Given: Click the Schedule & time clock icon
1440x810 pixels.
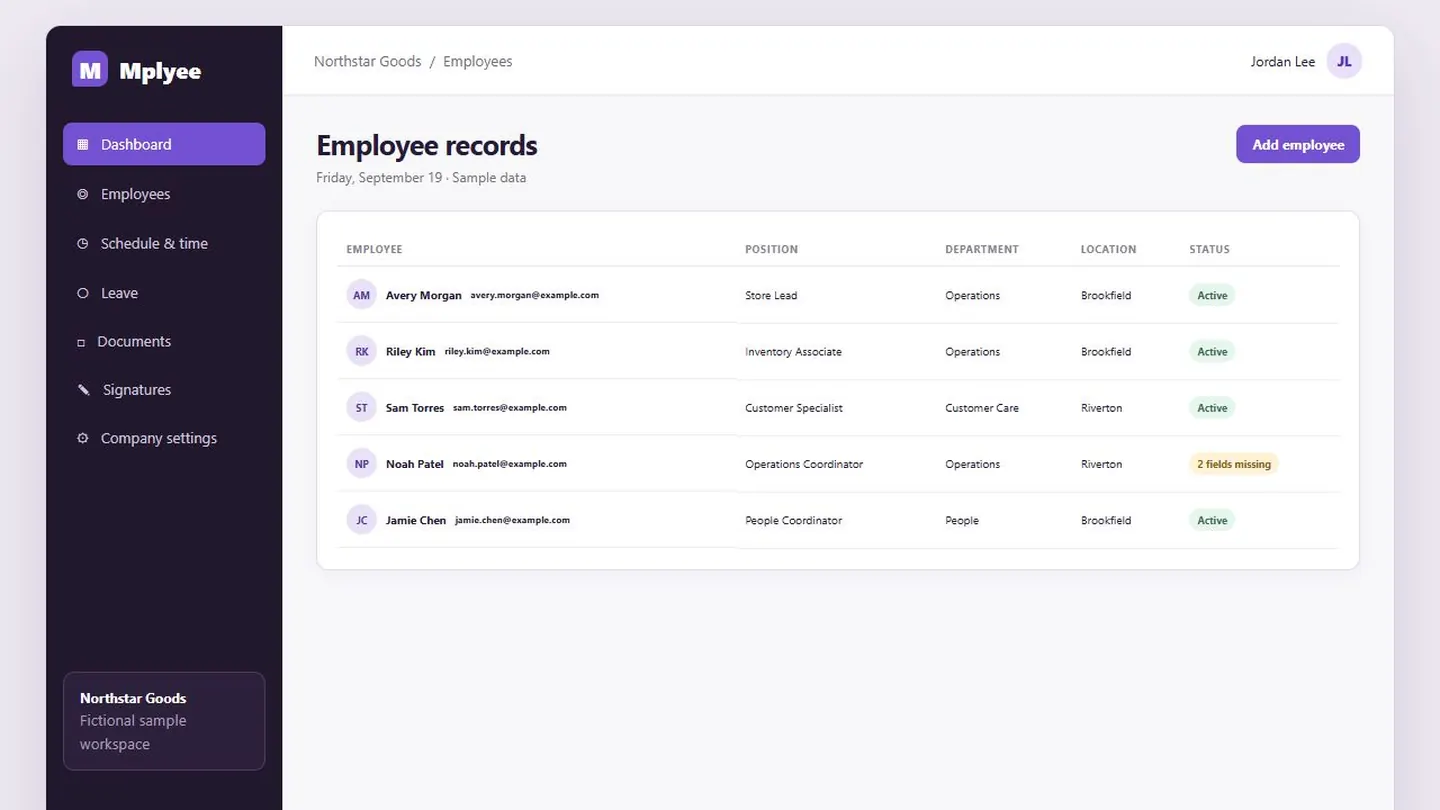Looking at the screenshot, I should (x=83, y=243).
